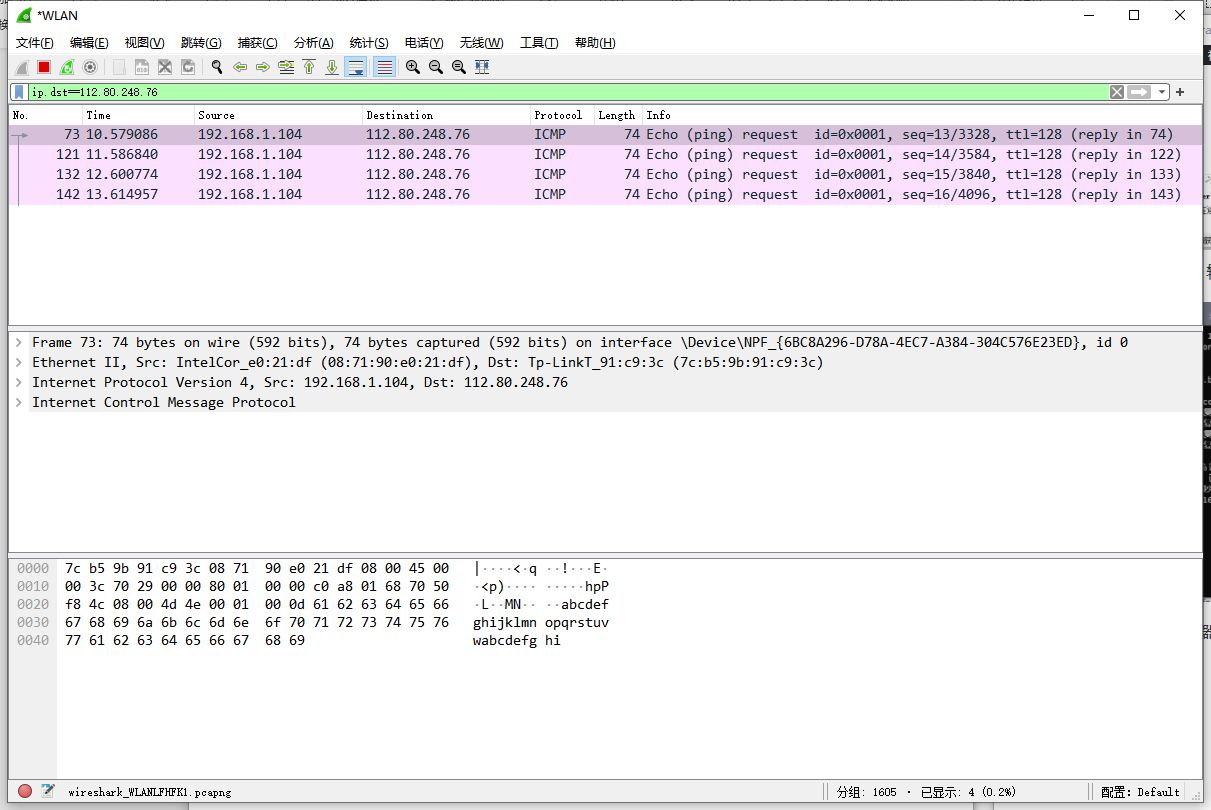Screen dimensions: 1211x810
Task: Sort by the Protocol column header
Action: [x=562, y=115]
